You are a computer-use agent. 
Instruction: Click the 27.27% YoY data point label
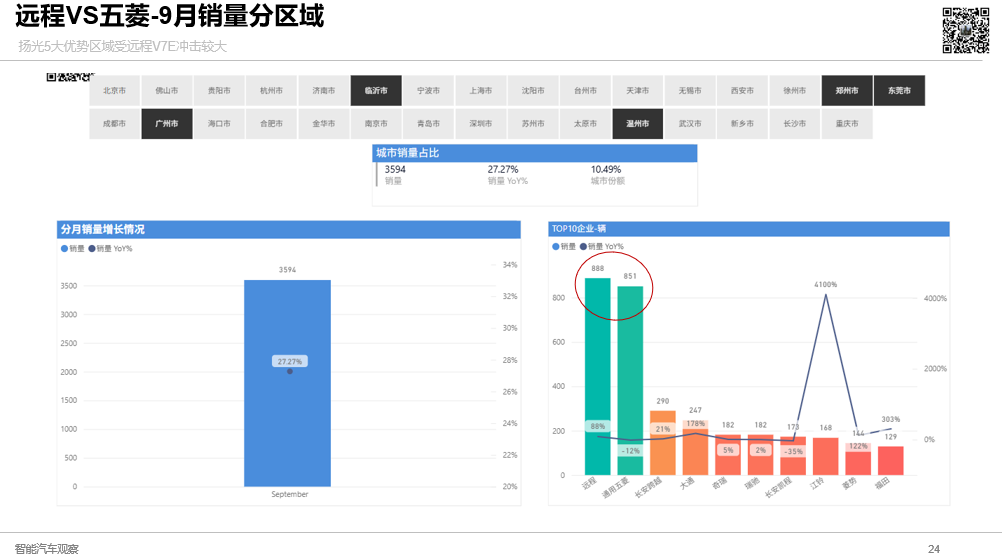pyautogui.click(x=289, y=361)
